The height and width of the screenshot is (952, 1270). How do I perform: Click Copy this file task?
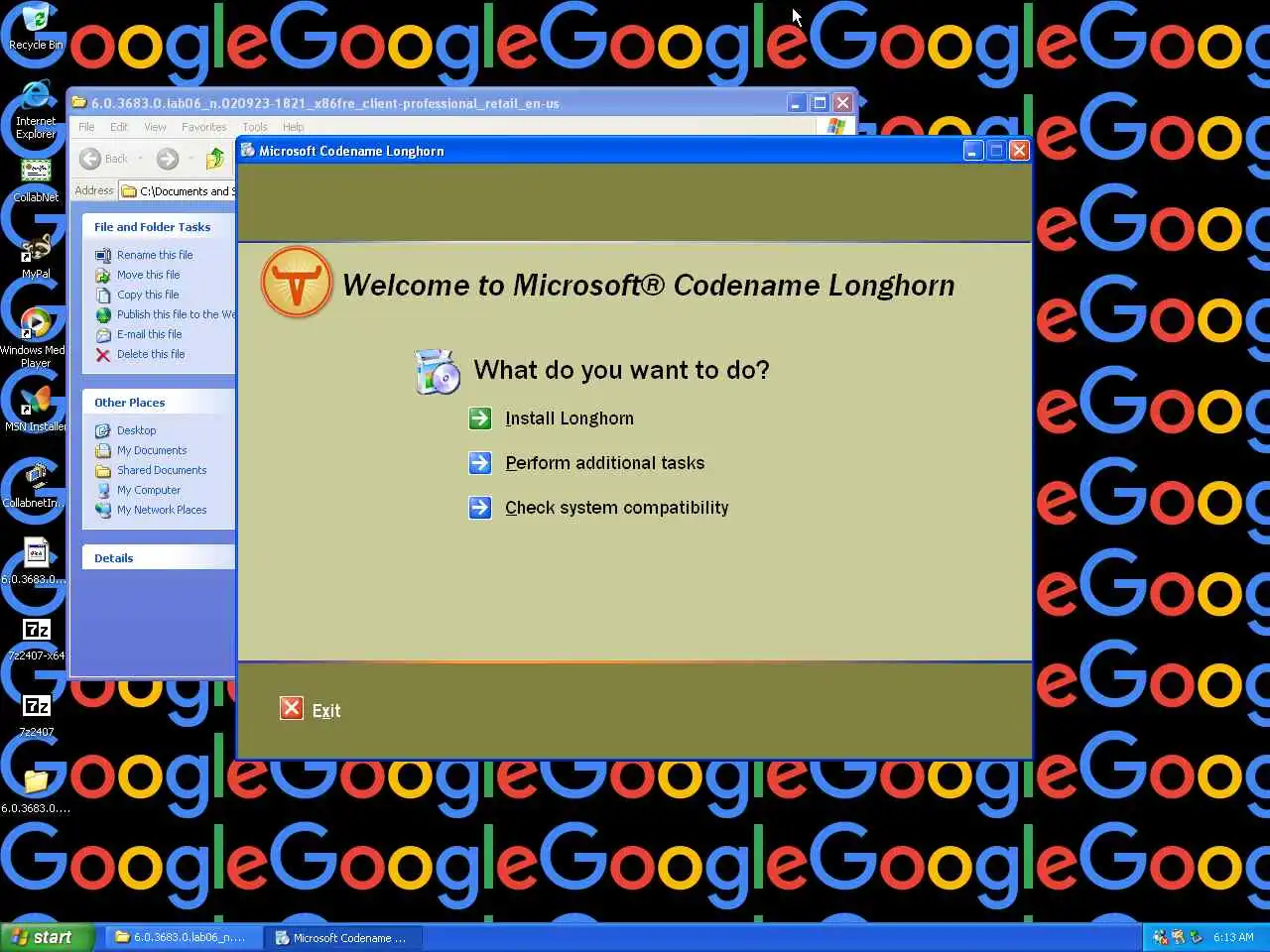(x=148, y=295)
